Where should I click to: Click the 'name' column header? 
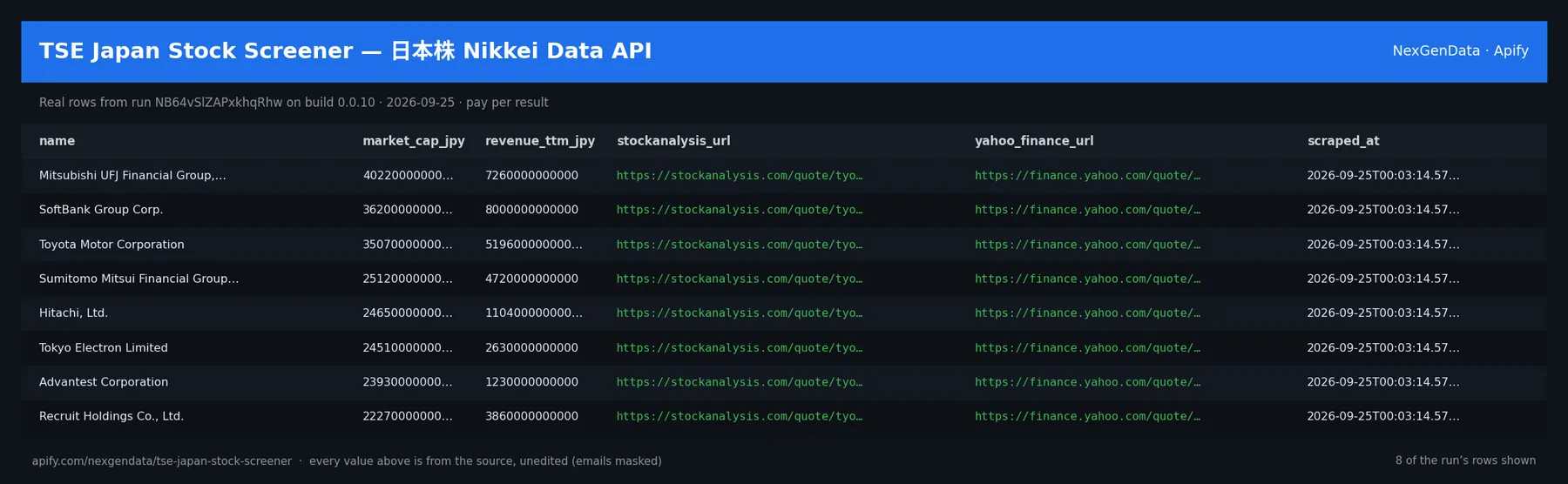57,141
